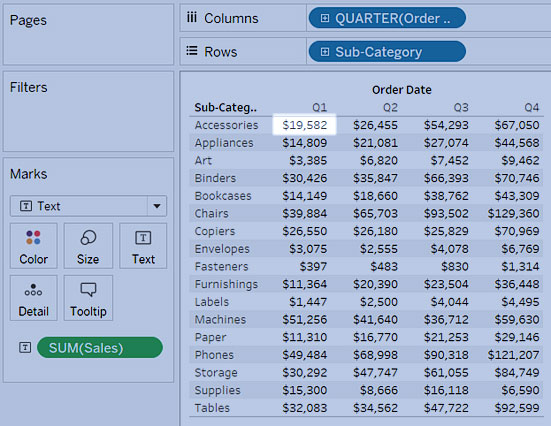Select the Accessories row label
This screenshot has width=551, height=426.
coord(226,125)
